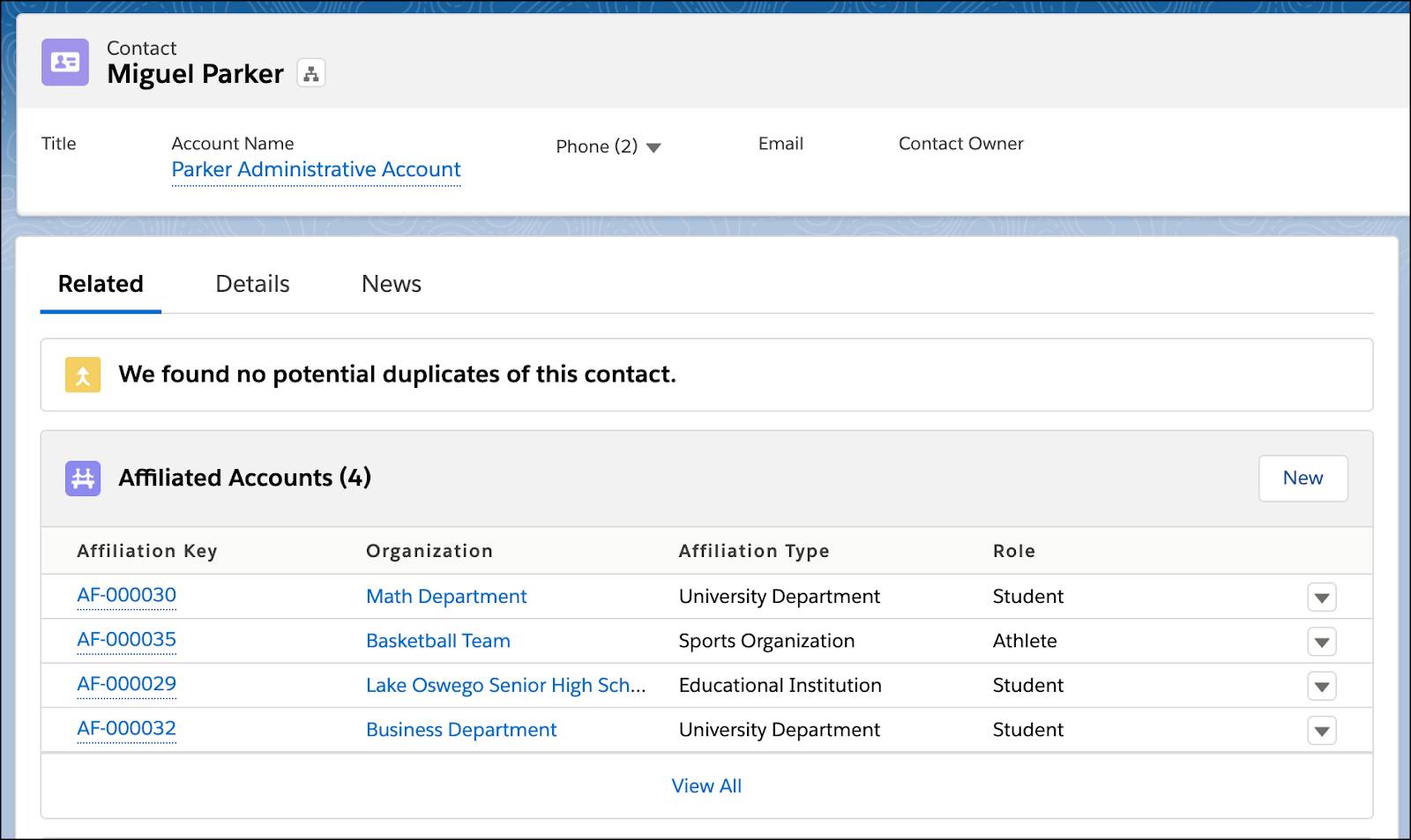Open the Parker Administrative Account link
The image size is (1411, 840).
316,169
